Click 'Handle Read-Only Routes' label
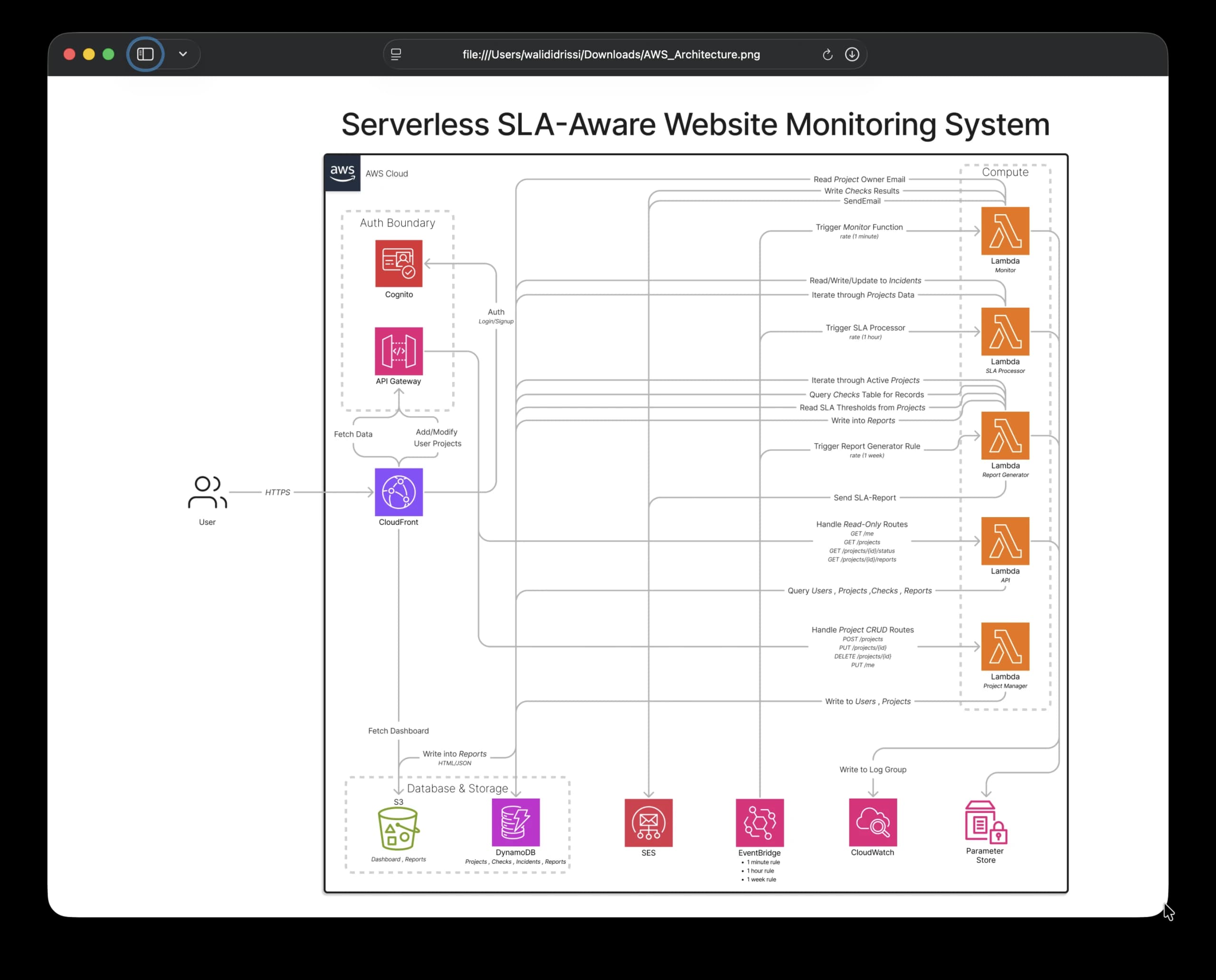Screen dimensions: 1216x980 point(862,525)
